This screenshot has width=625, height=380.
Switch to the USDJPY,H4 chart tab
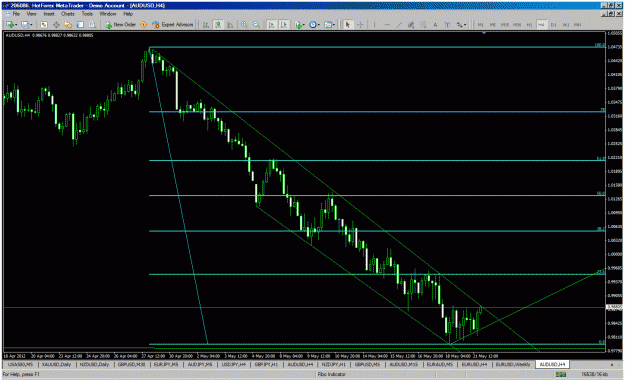coord(234,364)
